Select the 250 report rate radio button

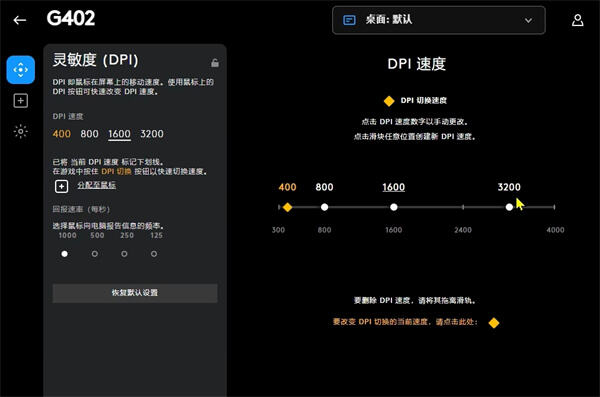tap(124, 254)
